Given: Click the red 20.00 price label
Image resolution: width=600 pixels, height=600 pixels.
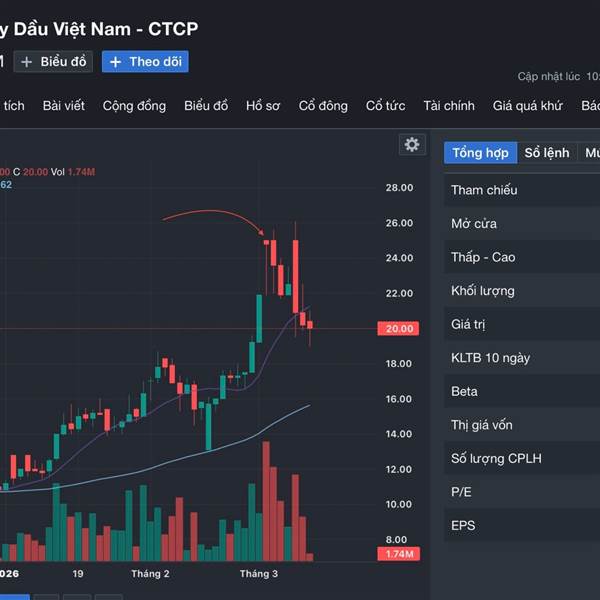Looking at the screenshot, I should (399, 329).
